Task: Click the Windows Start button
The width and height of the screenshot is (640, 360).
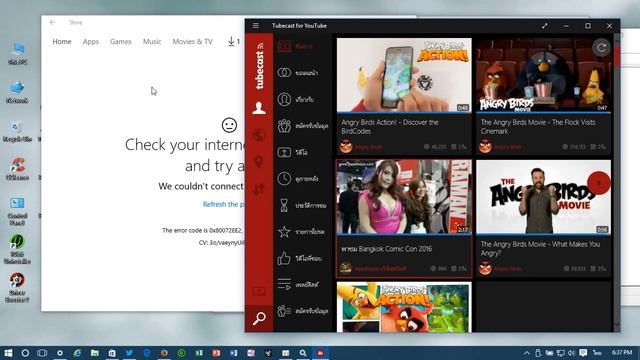Action: [8, 353]
